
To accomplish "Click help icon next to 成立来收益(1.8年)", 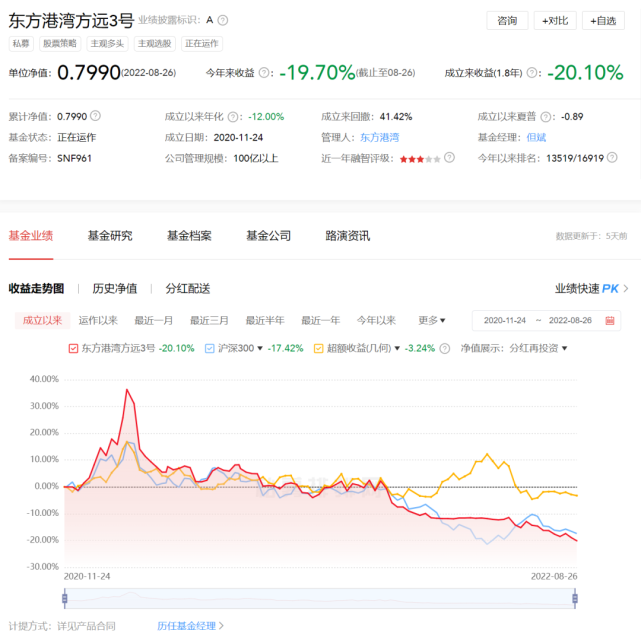I will point(532,73).
